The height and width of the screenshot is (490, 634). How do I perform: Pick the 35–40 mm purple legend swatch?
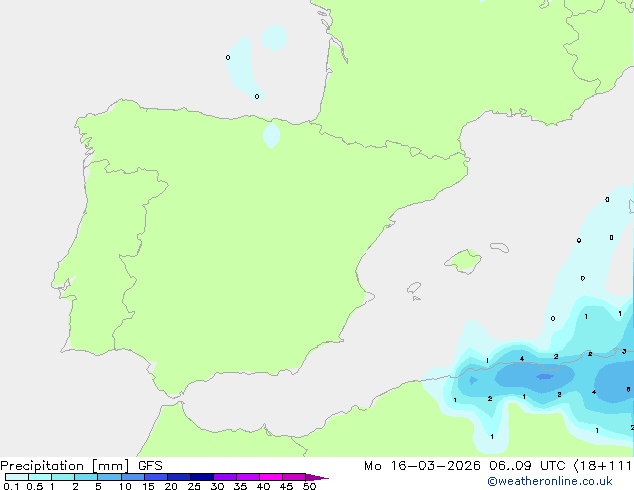coord(248,477)
